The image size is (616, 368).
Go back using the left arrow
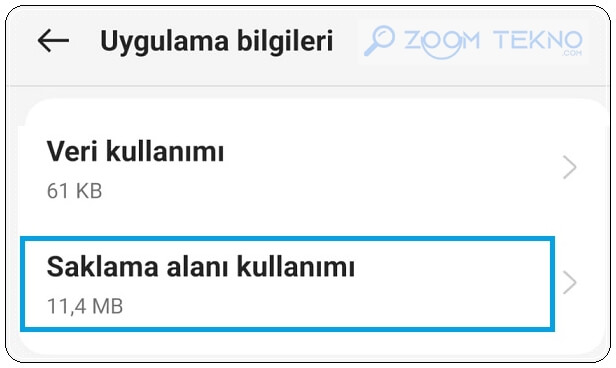[x=53, y=40]
